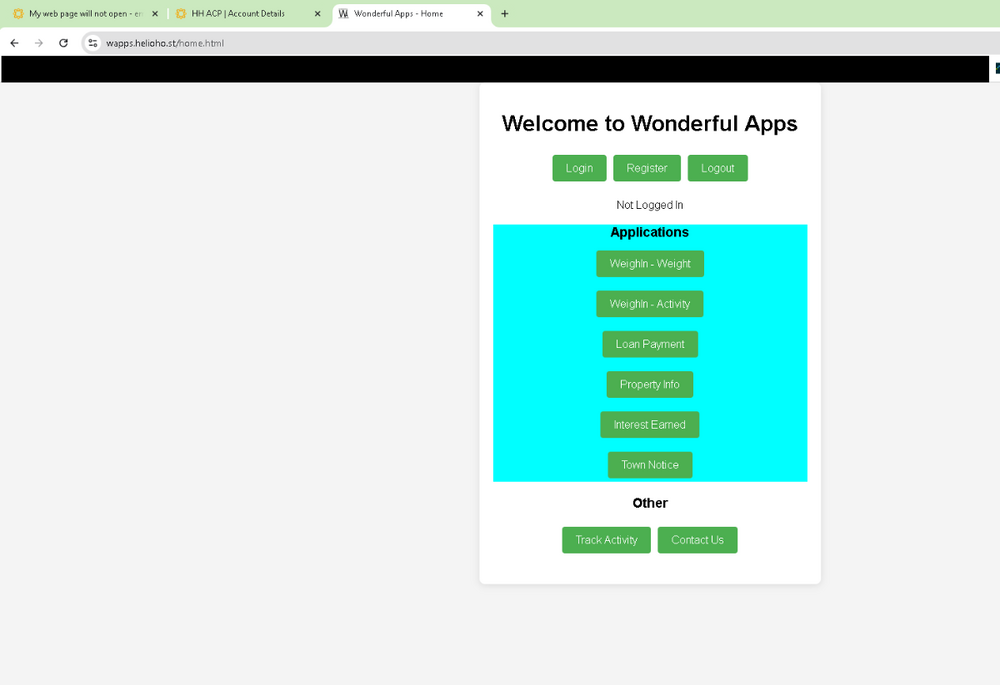Close the 'My web page will not open' tab
This screenshot has width=1000, height=685.
155,14
